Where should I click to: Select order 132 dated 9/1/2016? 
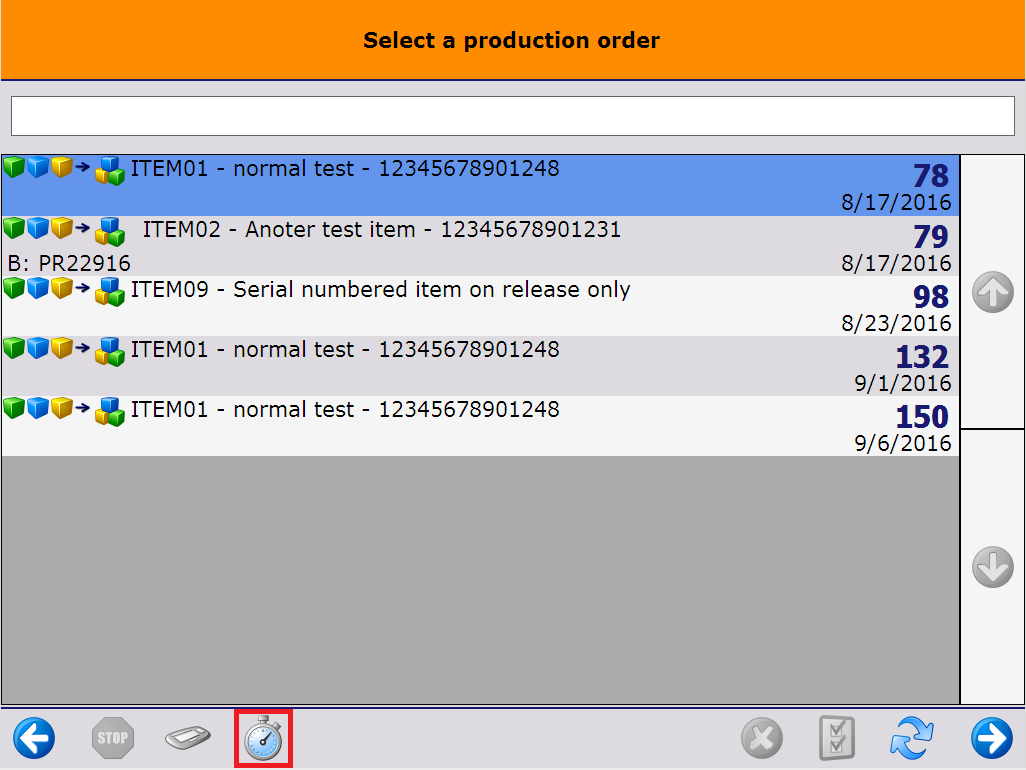click(480, 365)
